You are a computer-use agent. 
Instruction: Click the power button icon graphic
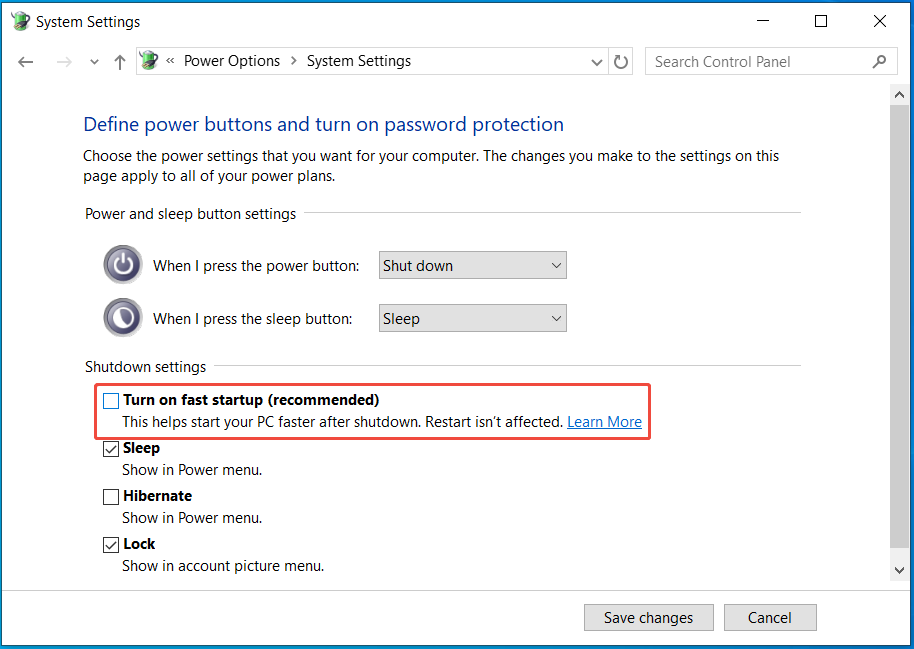coord(122,264)
